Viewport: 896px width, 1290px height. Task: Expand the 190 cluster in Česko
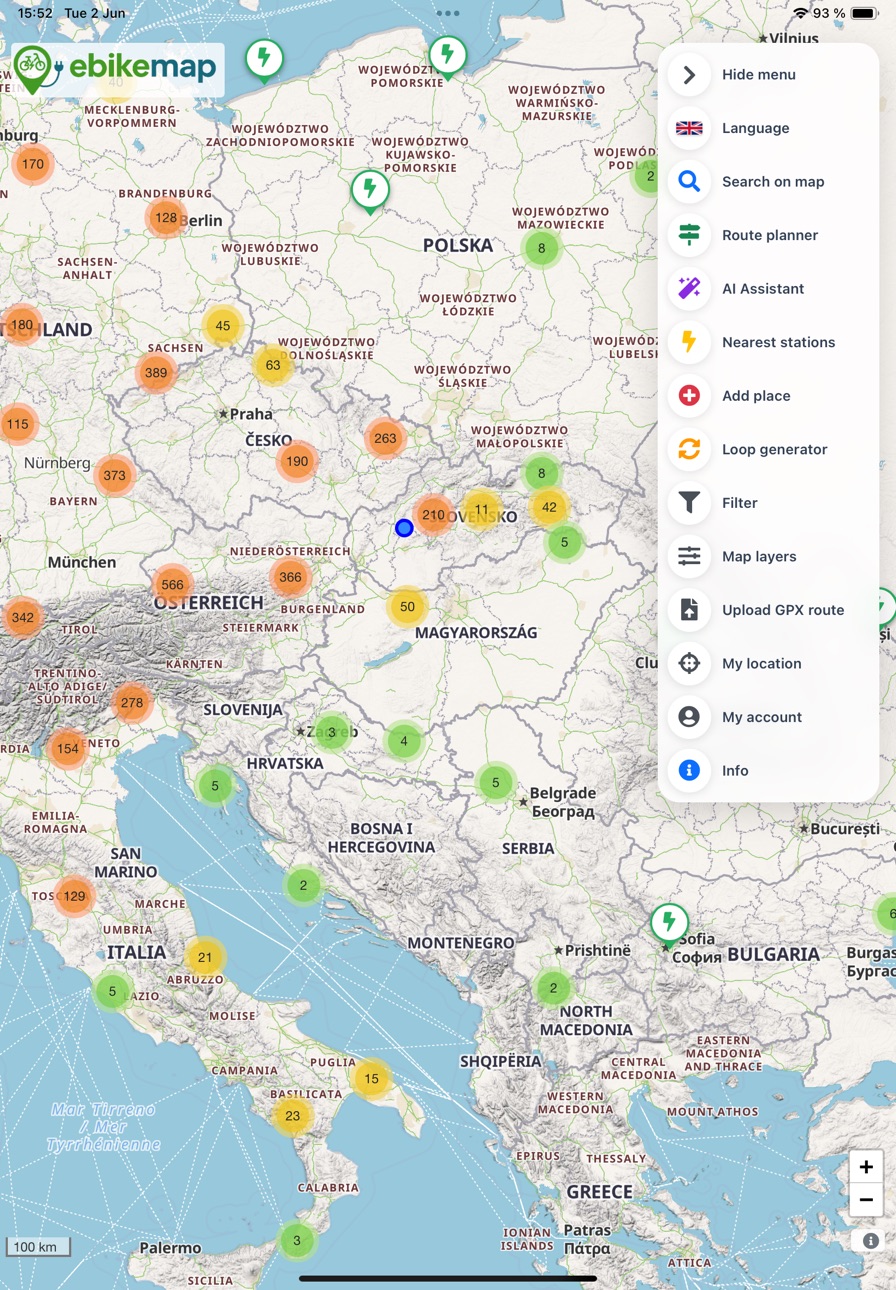297,461
